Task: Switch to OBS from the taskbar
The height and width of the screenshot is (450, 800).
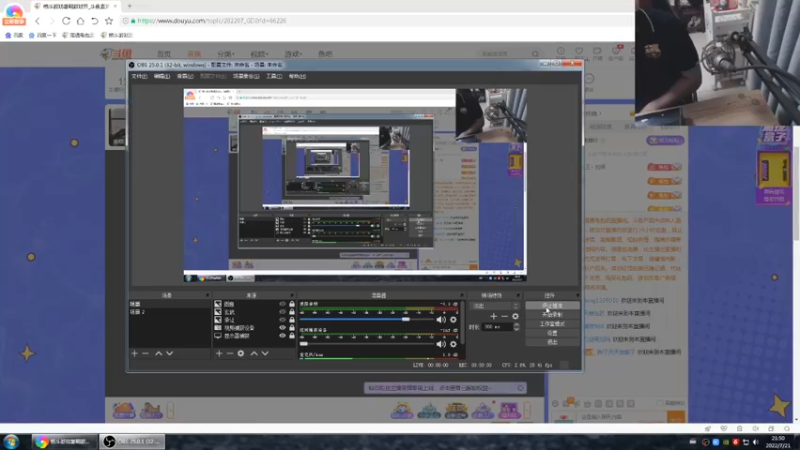Action: pos(133,441)
